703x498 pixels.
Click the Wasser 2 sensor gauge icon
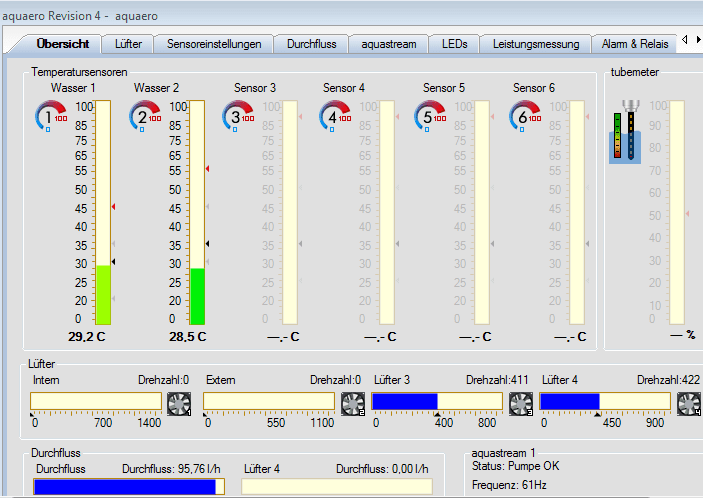coord(145,116)
